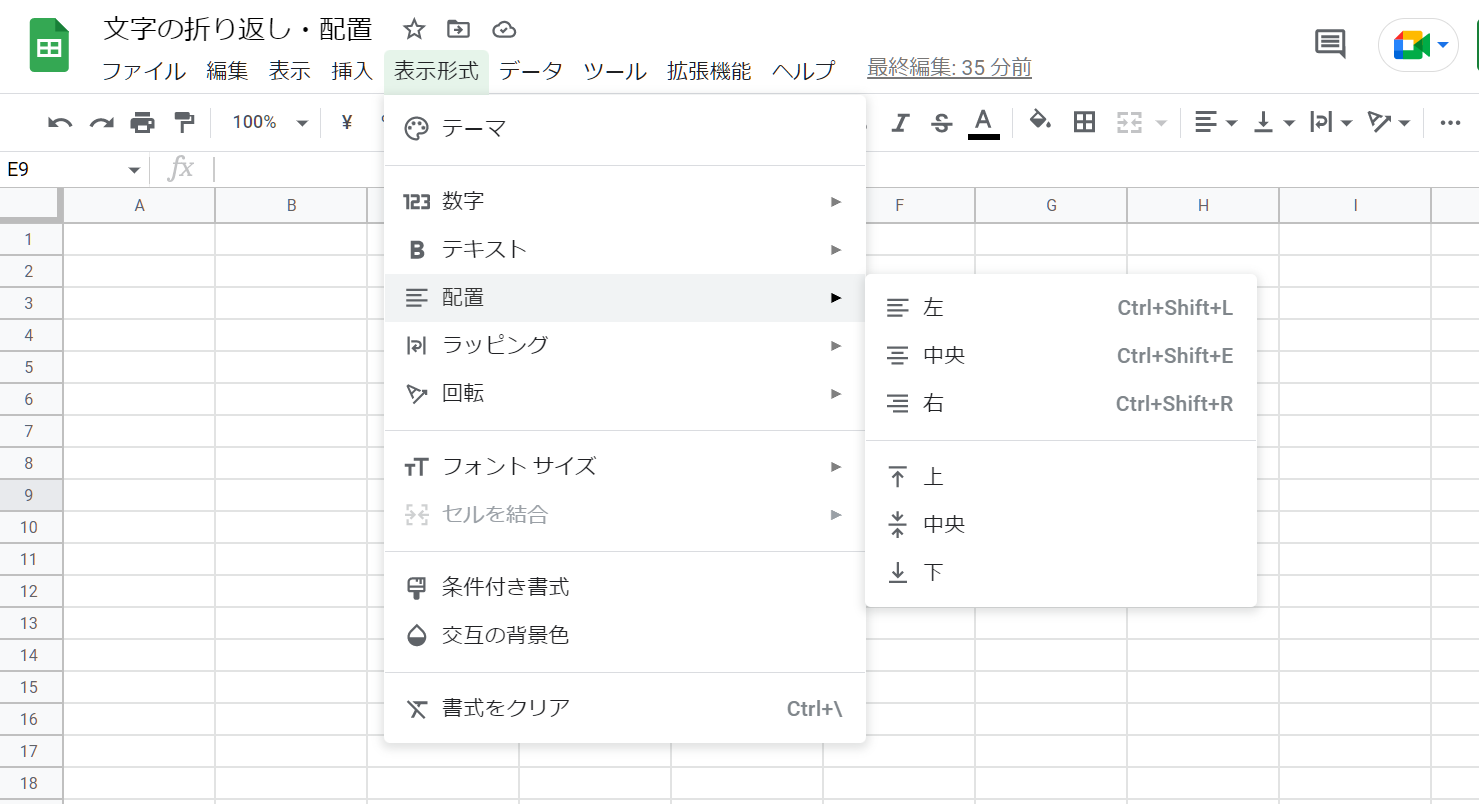Image resolution: width=1479 pixels, height=804 pixels.
Task: Open the text color picker
Action: tap(982, 121)
